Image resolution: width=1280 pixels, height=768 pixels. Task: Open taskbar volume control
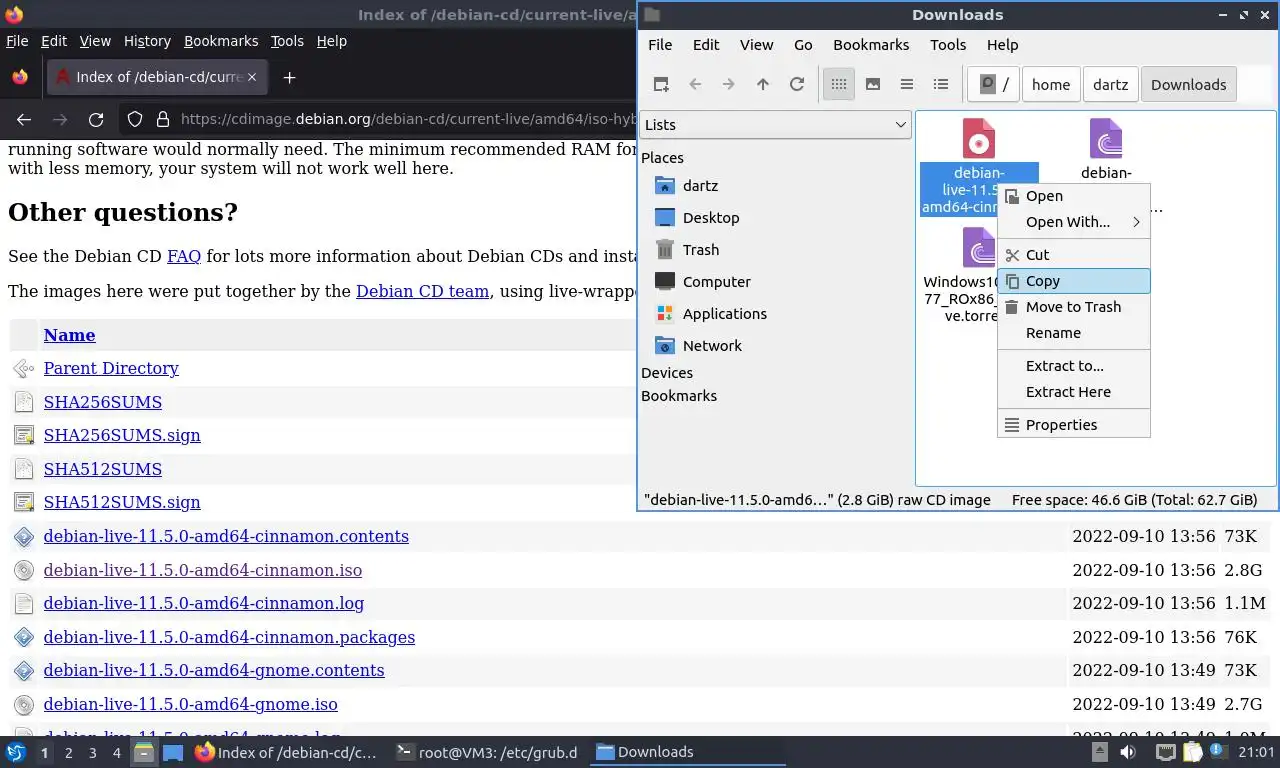1127,752
